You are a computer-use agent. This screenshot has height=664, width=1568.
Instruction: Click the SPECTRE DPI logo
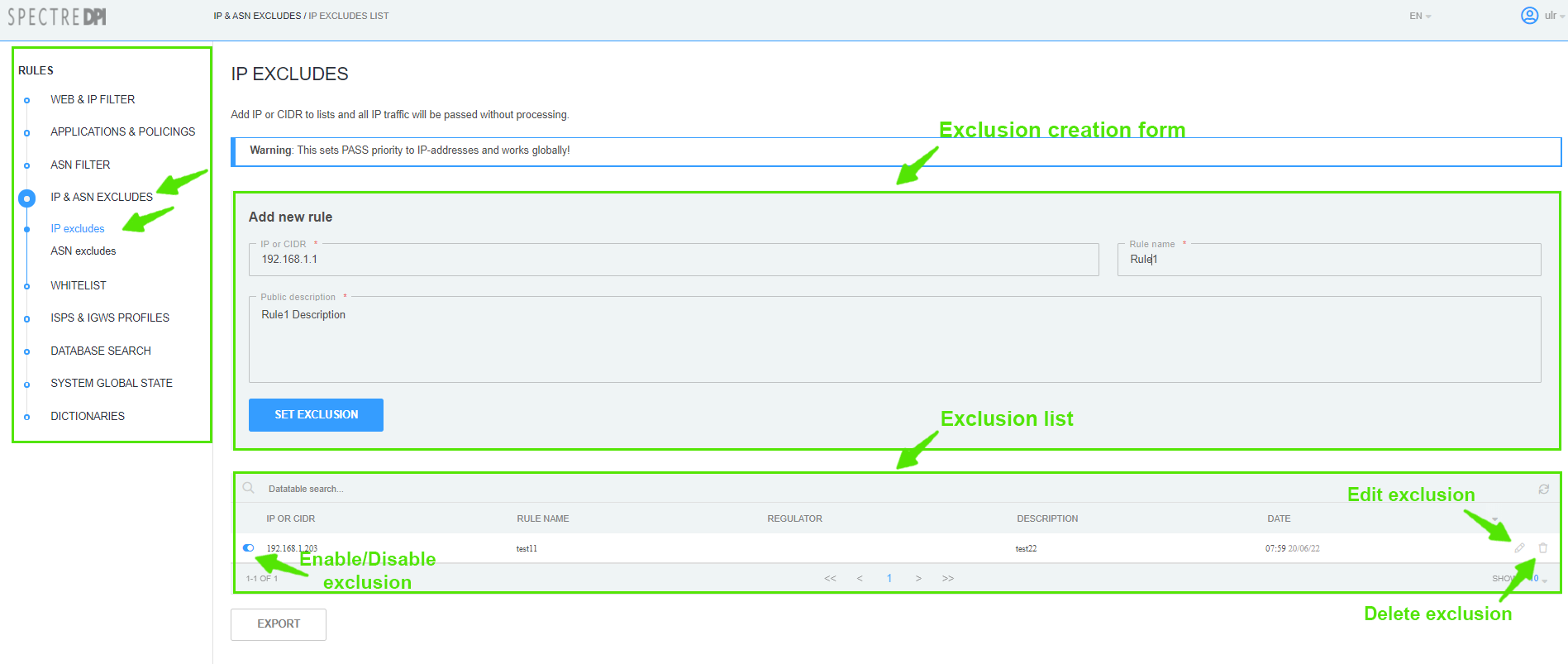point(57,17)
